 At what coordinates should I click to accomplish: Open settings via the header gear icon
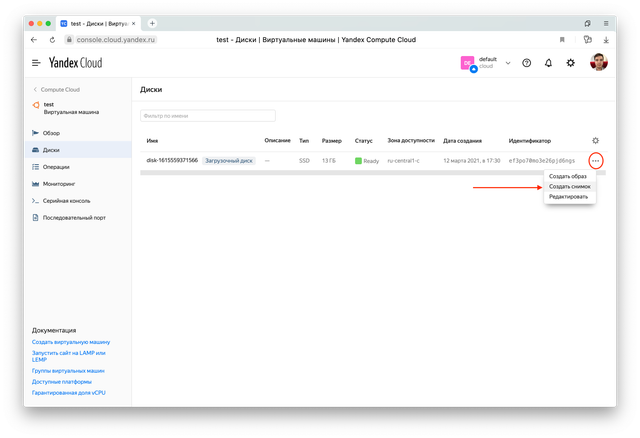(570, 63)
